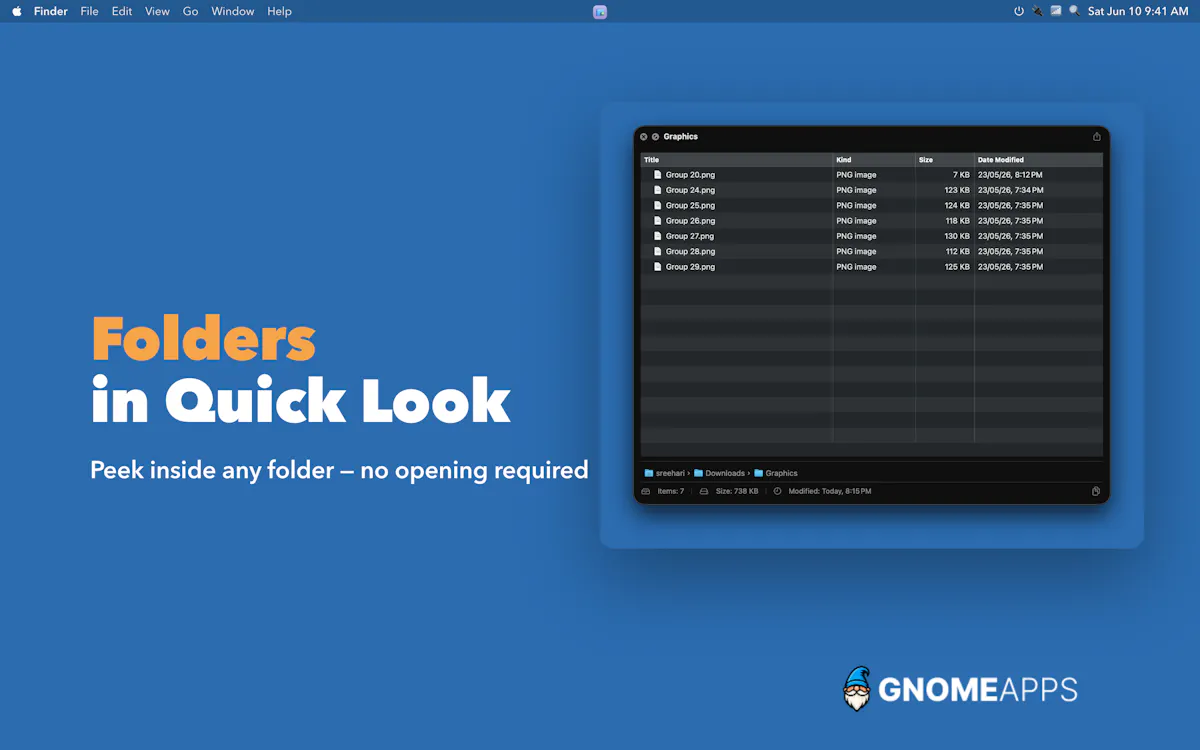Go to sreehari in the path bar
Viewport: 1200px width, 750px height.
coord(670,473)
